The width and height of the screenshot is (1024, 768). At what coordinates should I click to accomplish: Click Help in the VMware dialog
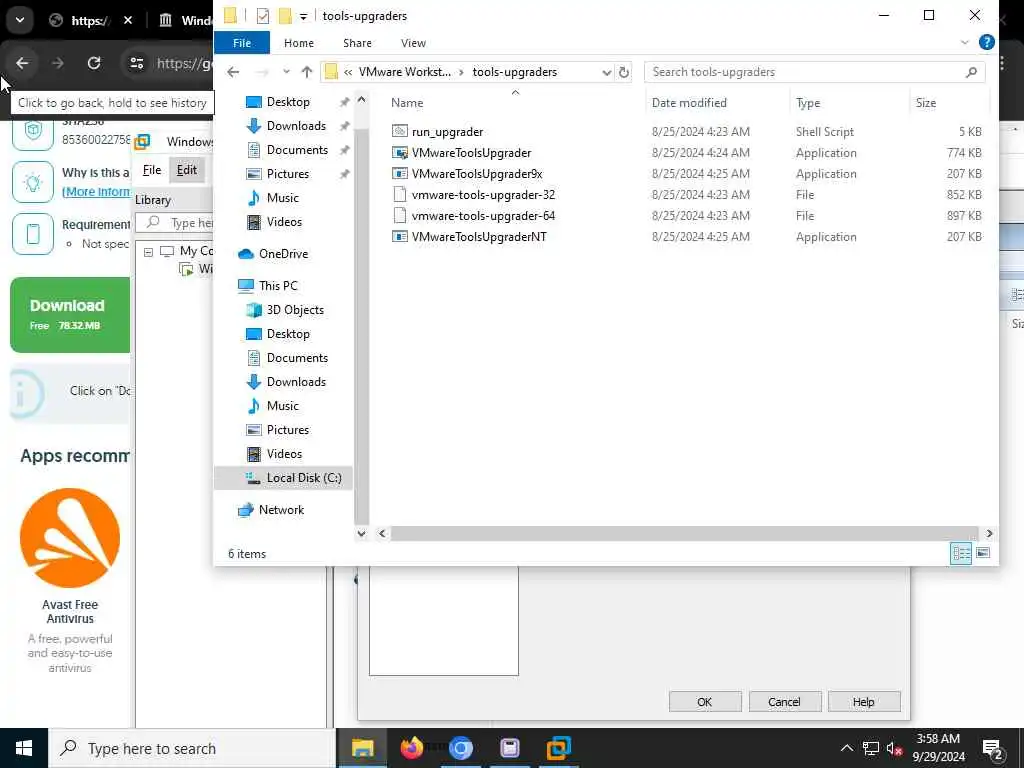point(863,702)
